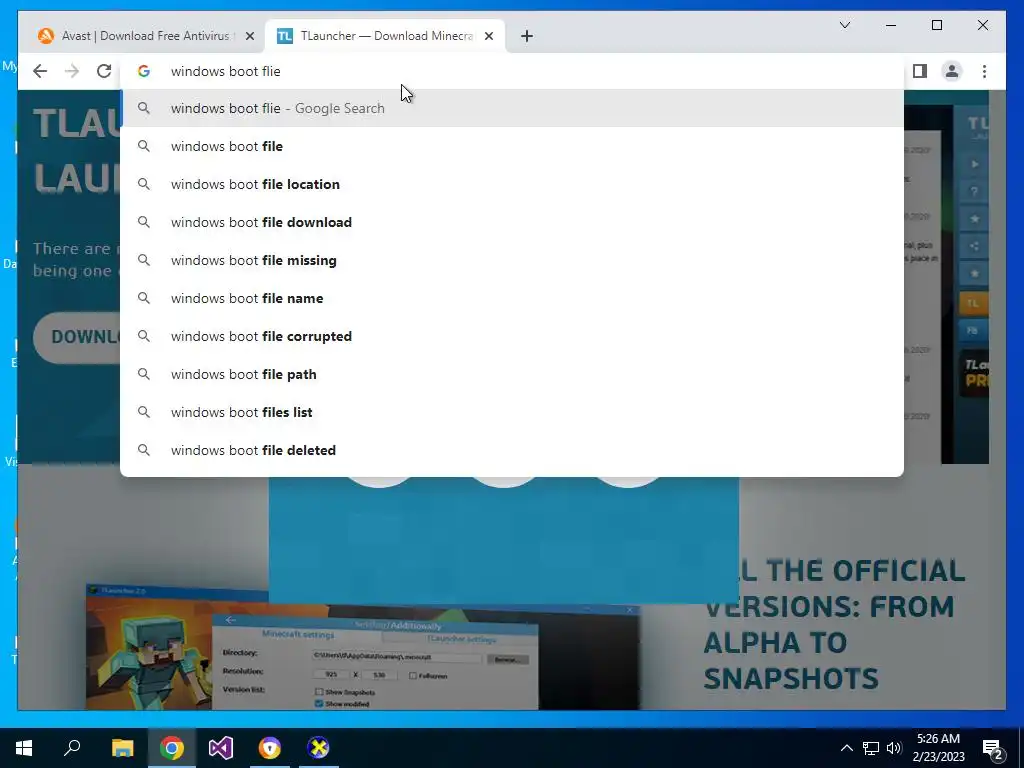This screenshot has height=768, width=1024.
Task: Open the notification center with 2 notifications
Action: [x=993, y=748]
